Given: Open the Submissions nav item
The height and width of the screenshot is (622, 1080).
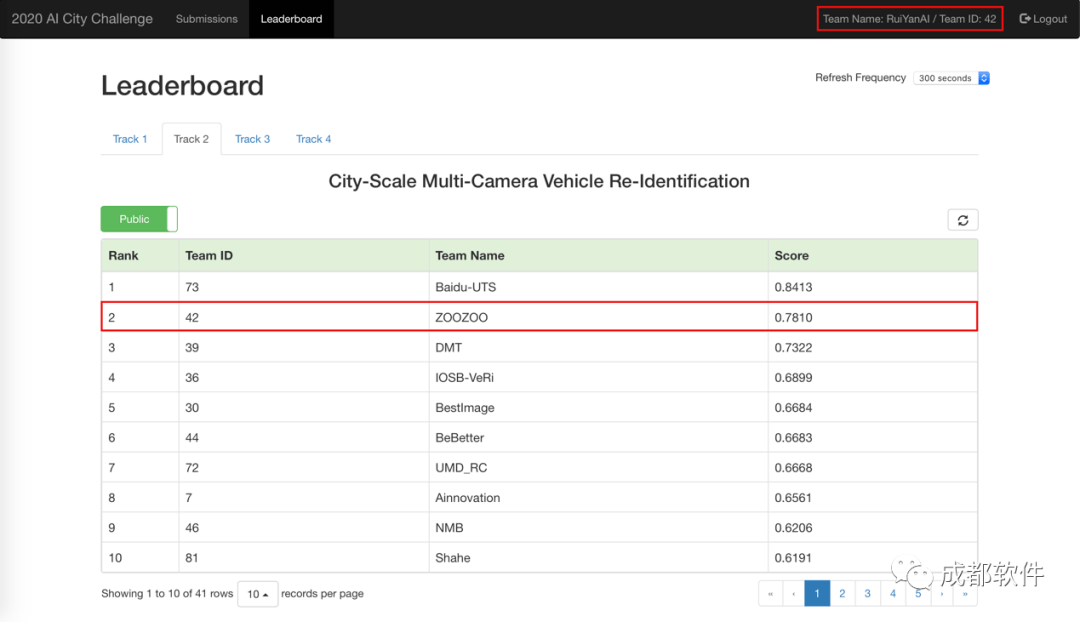Looking at the screenshot, I should (207, 19).
